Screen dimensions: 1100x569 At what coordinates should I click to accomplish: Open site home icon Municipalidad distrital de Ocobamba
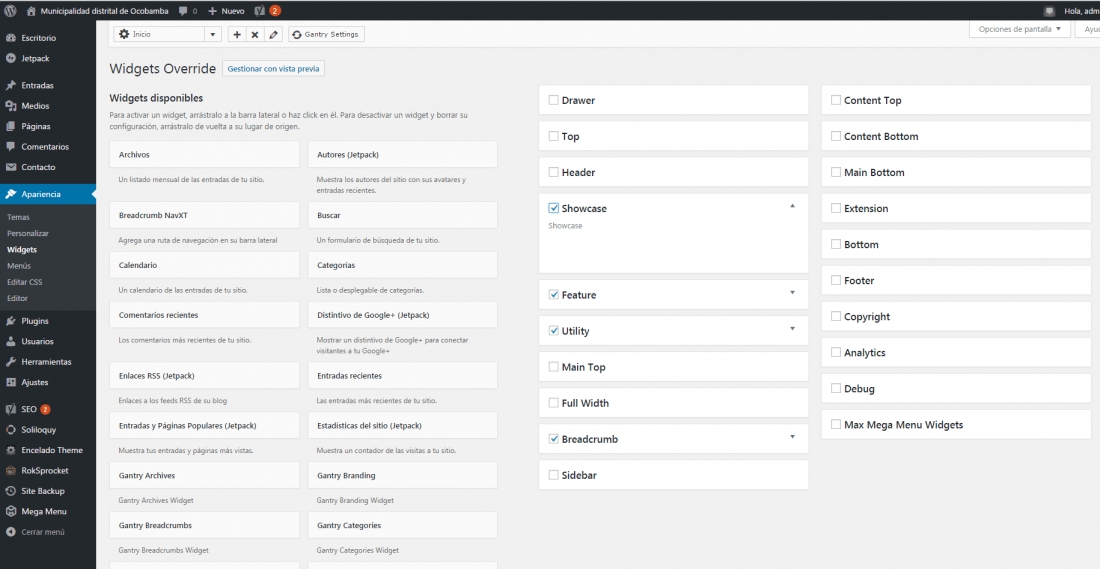point(31,11)
